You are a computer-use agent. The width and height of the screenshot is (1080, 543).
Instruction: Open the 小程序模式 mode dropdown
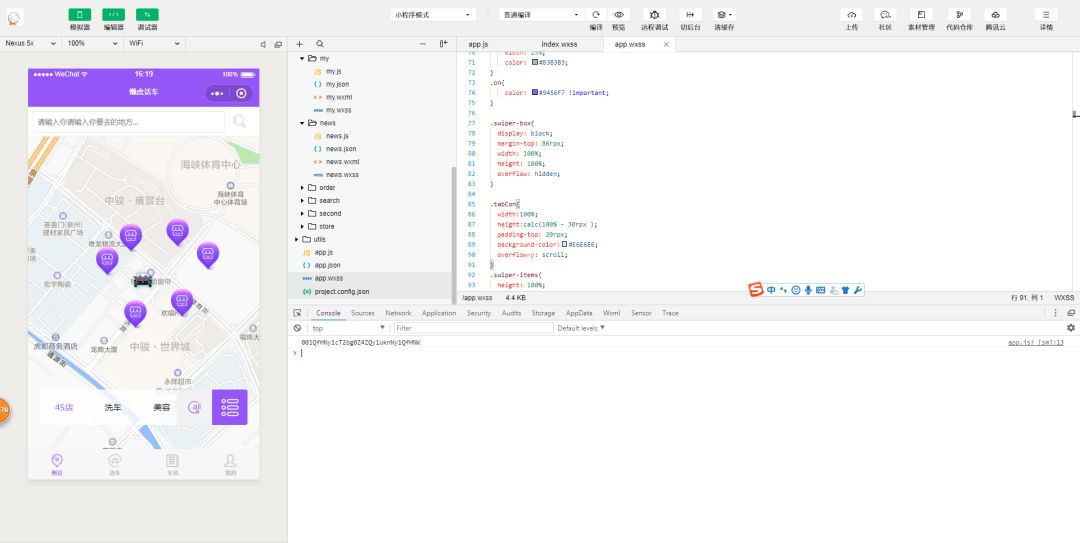[433, 14]
